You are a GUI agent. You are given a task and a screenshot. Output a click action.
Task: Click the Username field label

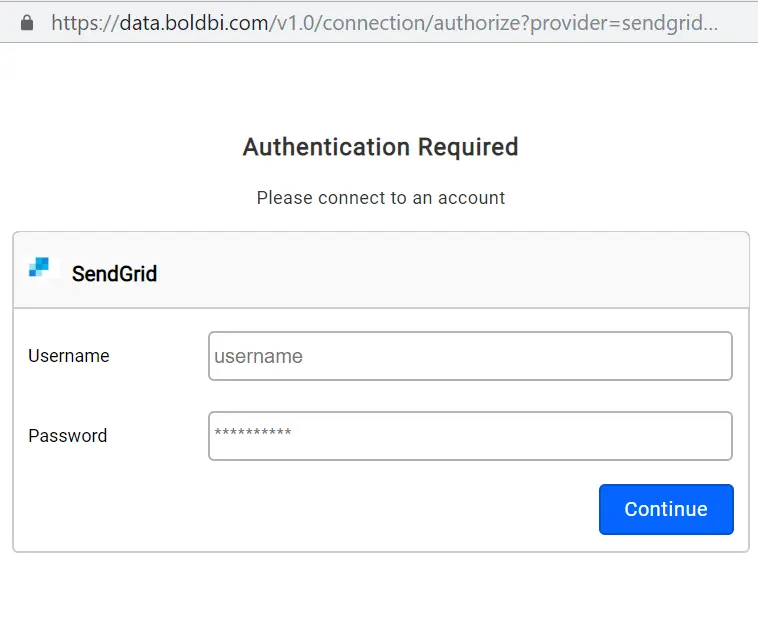point(69,356)
